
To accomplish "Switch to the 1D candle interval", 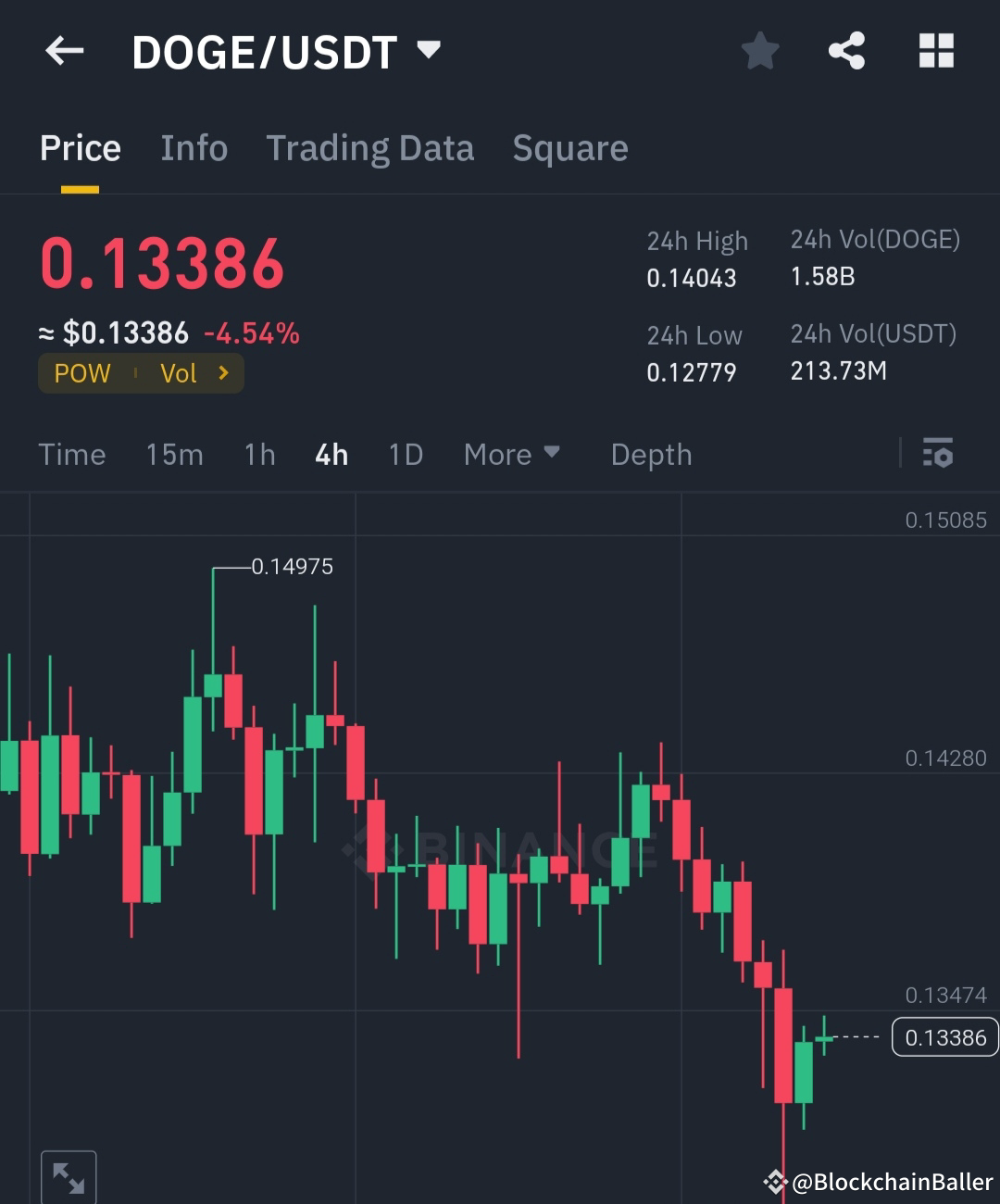I will [405, 454].
